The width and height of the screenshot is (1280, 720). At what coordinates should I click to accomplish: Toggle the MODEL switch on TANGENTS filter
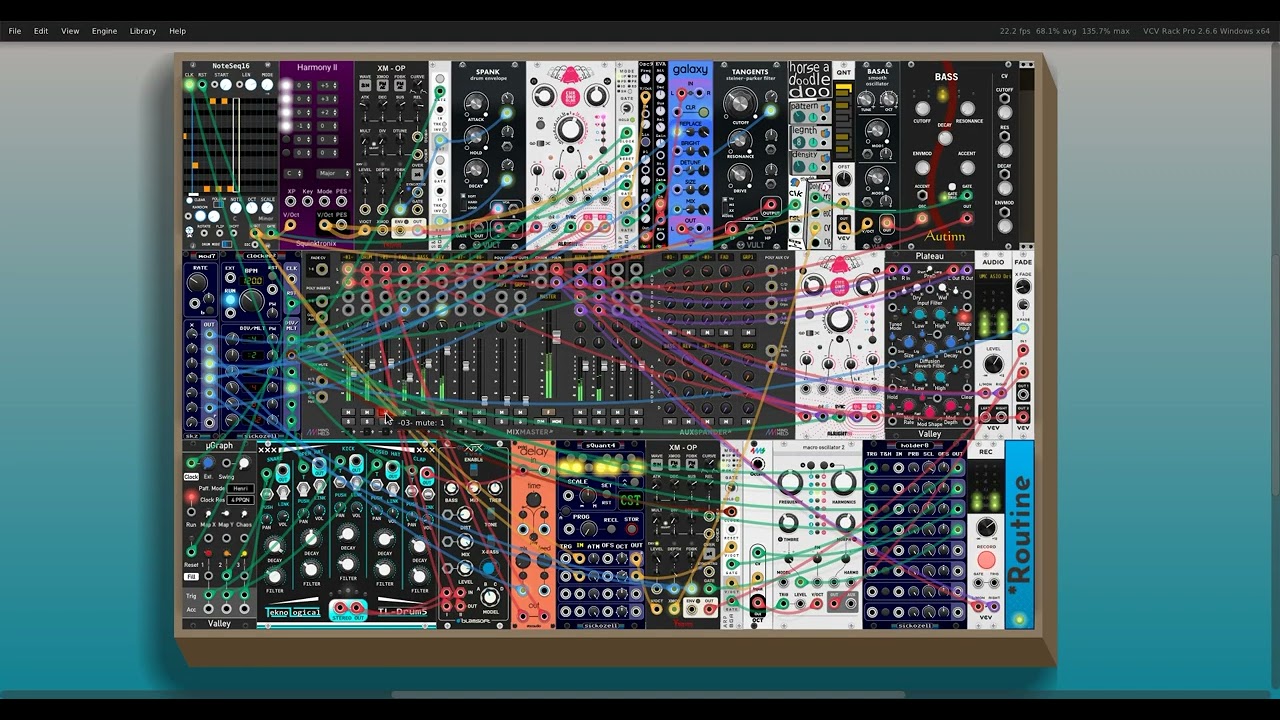[x=725, y=205]
